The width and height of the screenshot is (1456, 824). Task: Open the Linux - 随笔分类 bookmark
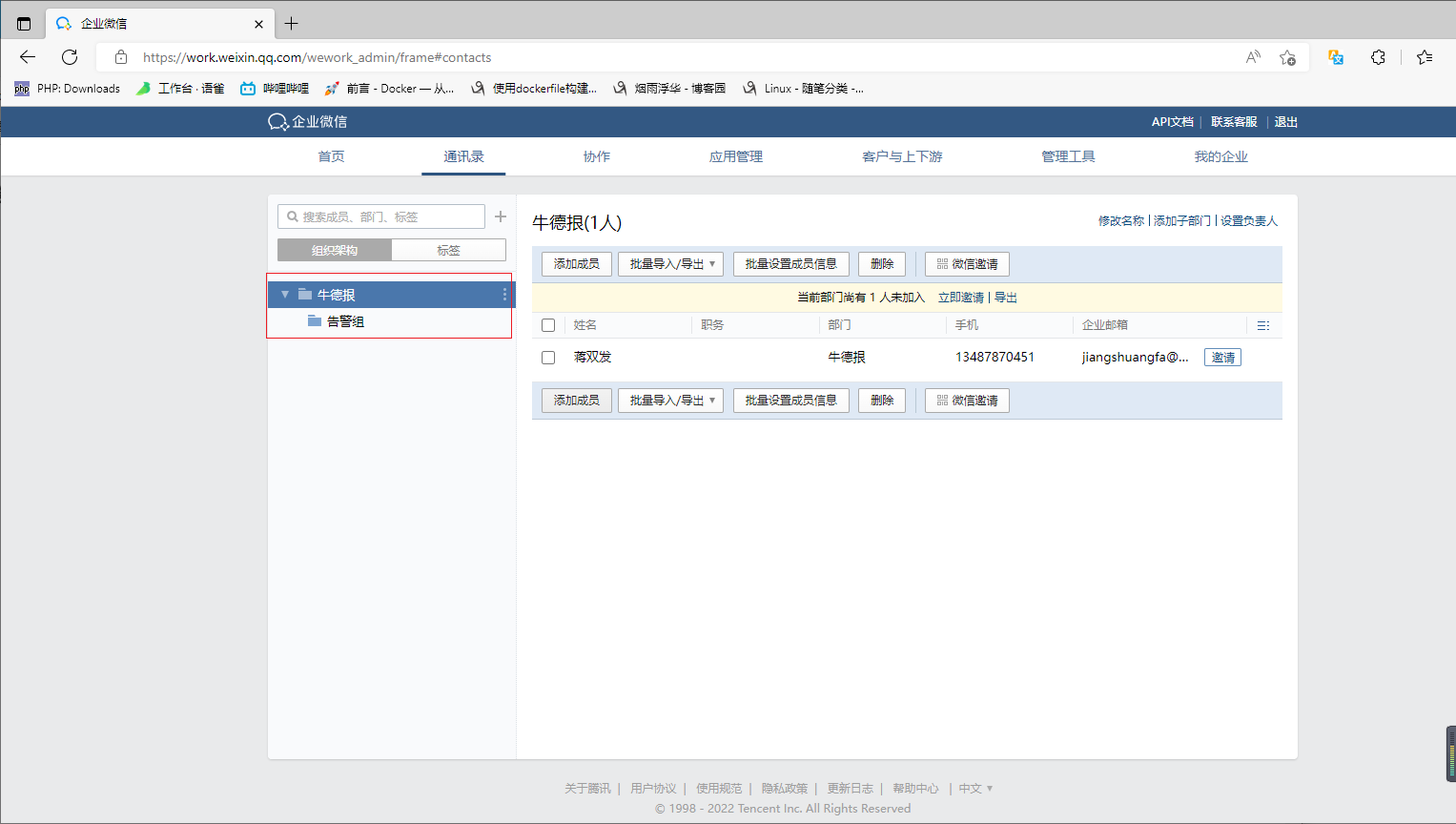pos(803,89)
